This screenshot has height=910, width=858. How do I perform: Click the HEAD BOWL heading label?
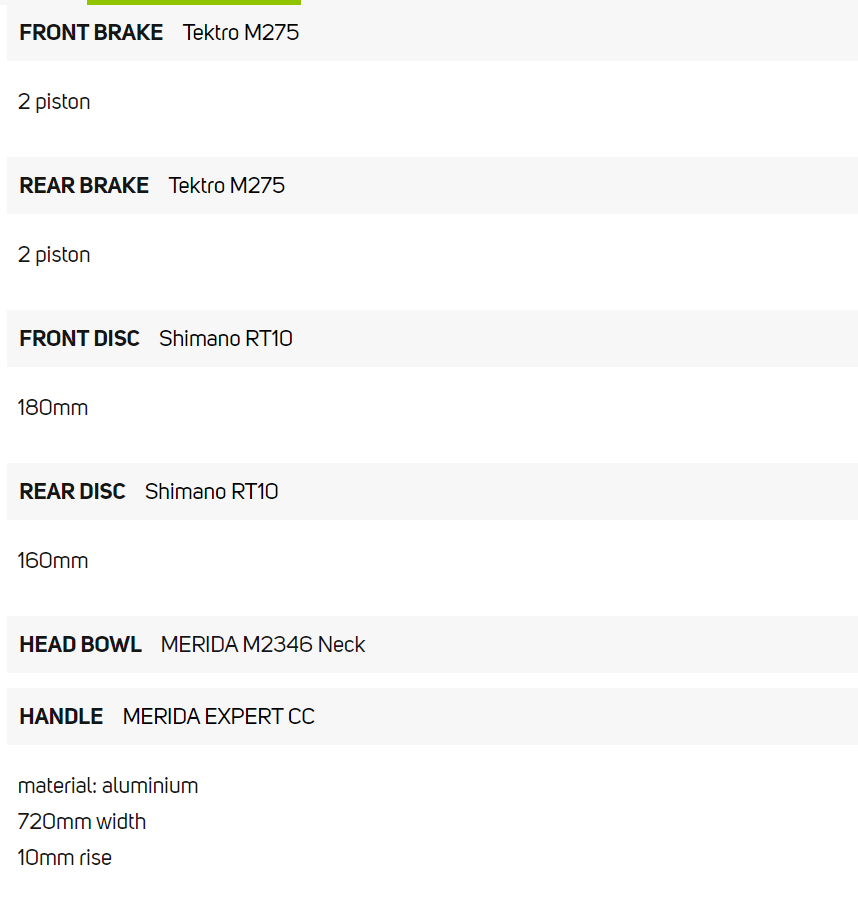tap(80, 645)
